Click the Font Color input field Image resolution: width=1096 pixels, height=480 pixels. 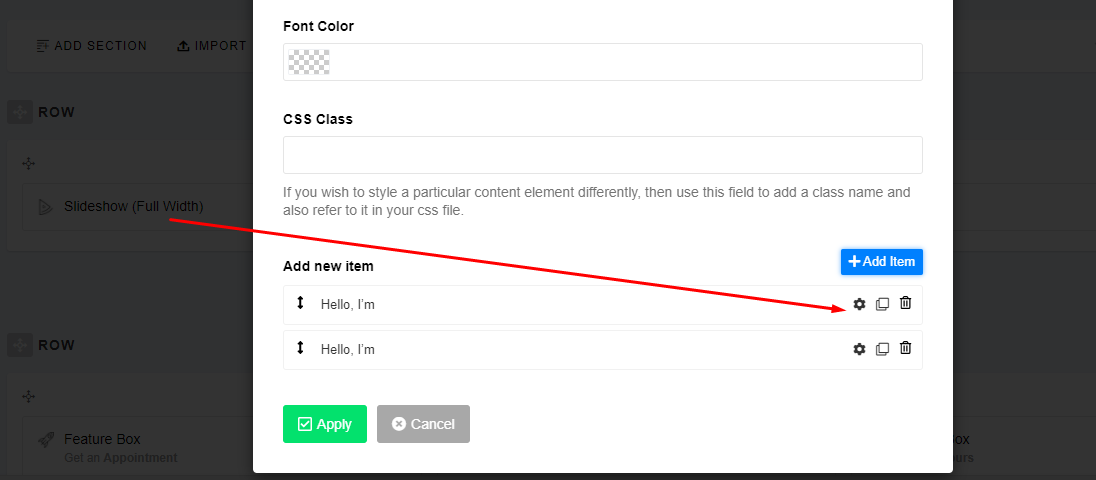620,62
